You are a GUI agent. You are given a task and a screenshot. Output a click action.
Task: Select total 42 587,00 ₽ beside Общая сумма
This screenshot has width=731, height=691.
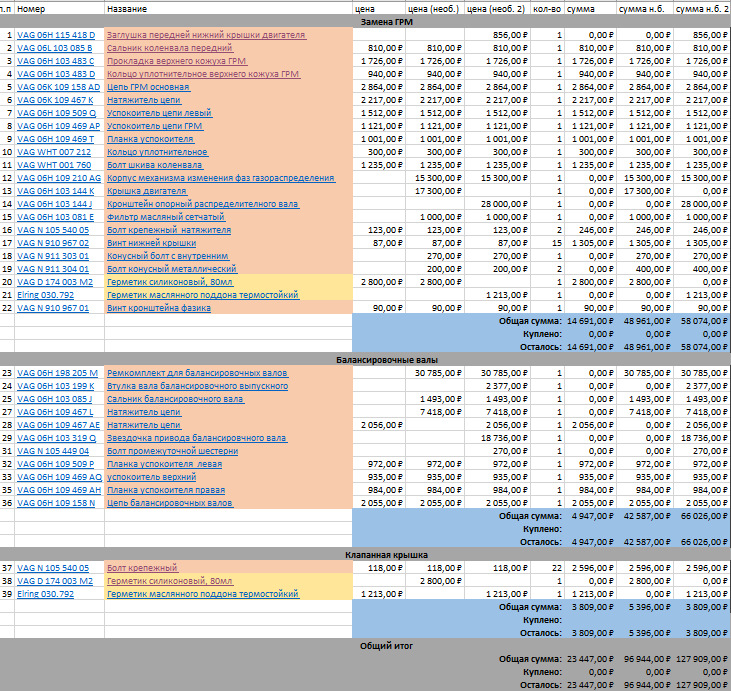click(x=645, y=516)
